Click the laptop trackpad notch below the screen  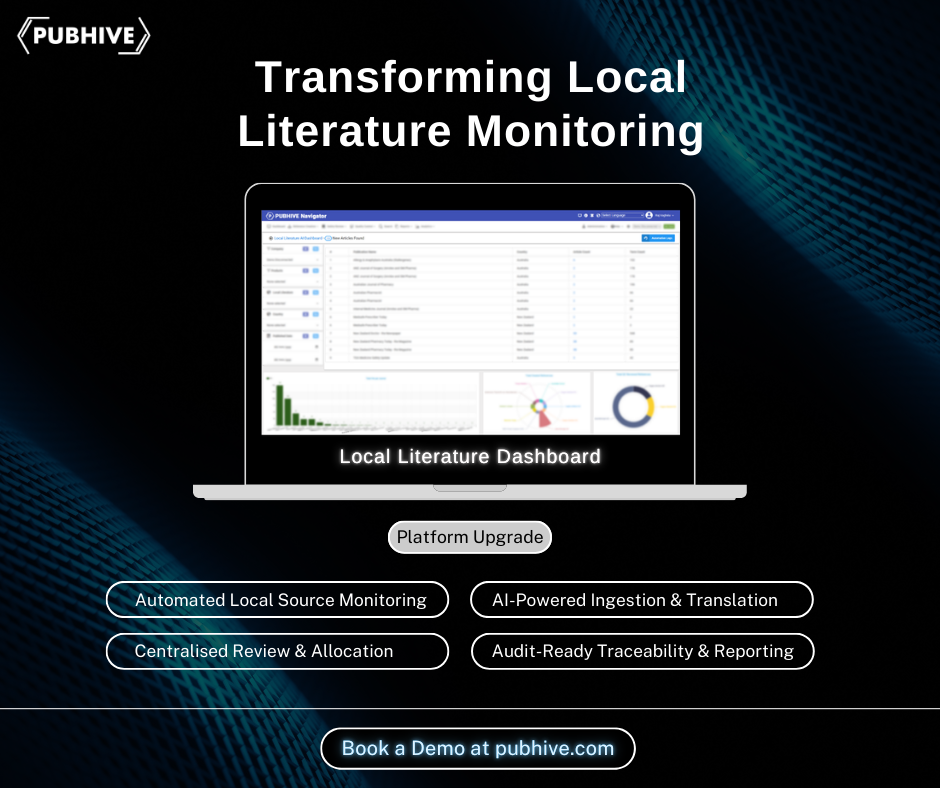click(469, 488)
